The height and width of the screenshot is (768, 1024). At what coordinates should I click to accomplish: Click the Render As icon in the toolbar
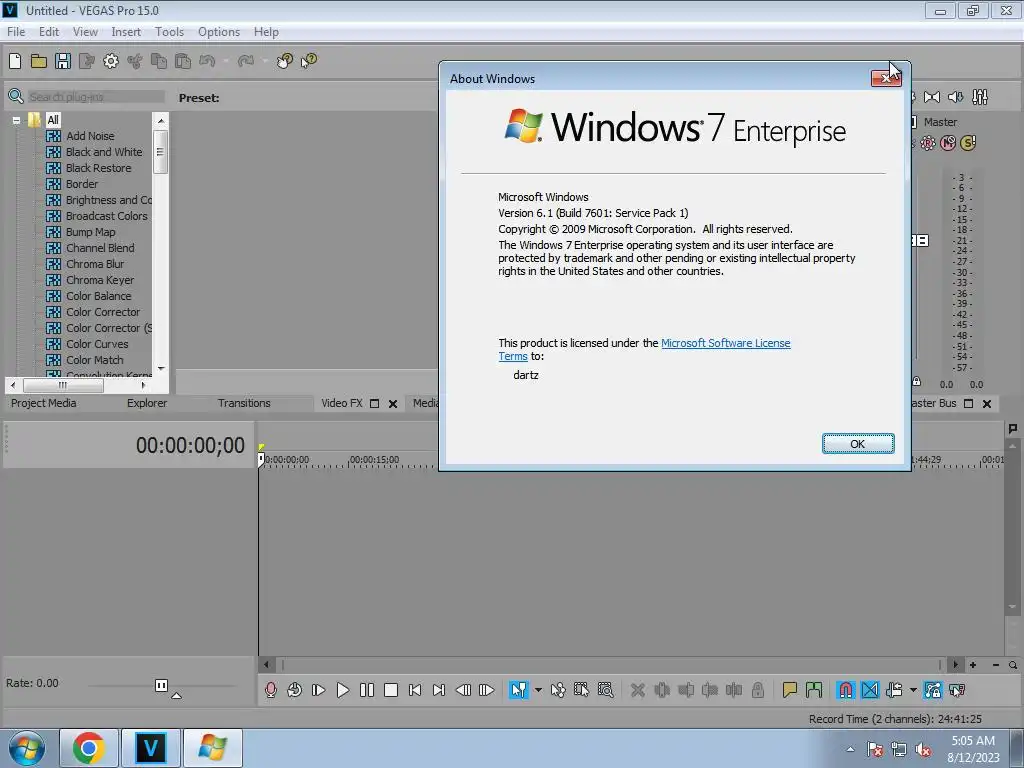pos(87,61)
